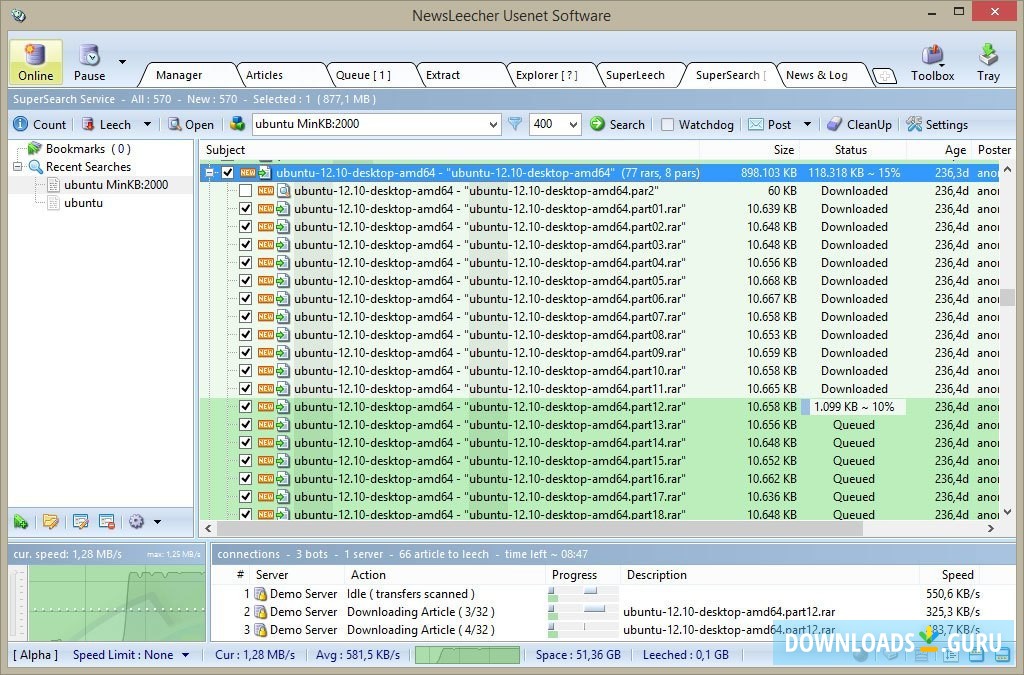Select the 'ubuntu' recent search item
The image size is (1024, 675).
pyautogui.click(x=83, y=203)
